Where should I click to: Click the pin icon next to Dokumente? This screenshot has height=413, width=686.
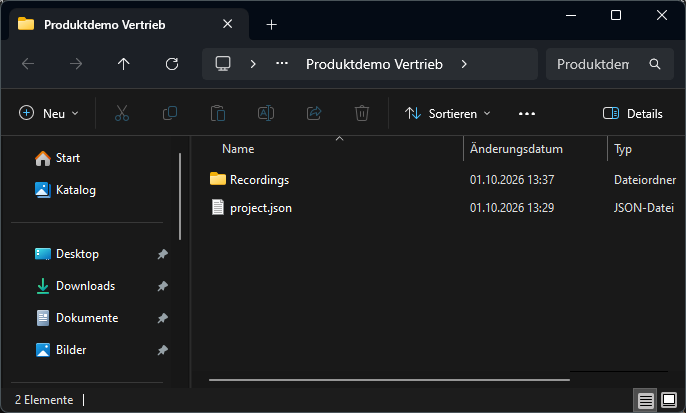[162, 318]
